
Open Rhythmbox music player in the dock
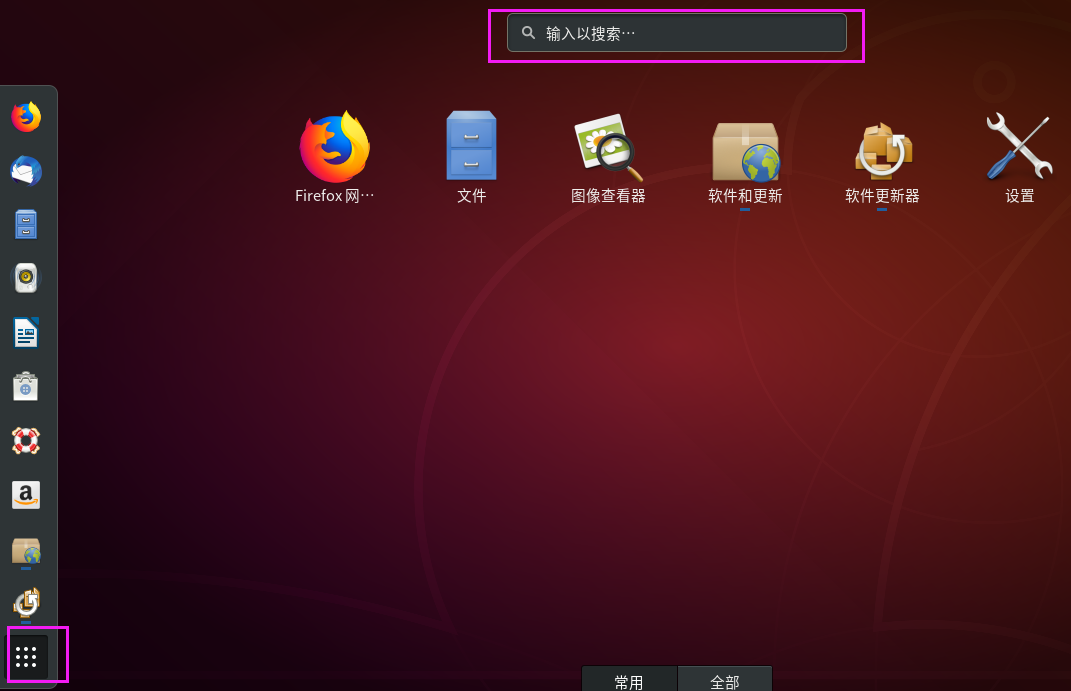click(x=26, y=278)
